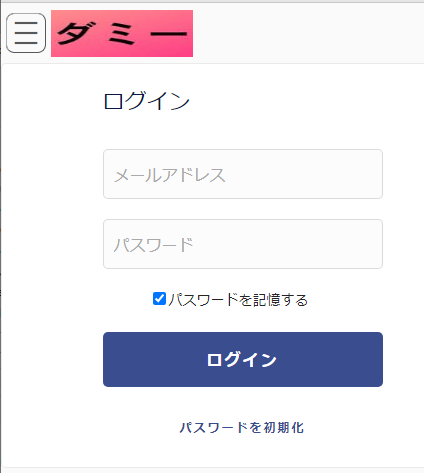
Task: Go to home via pink ダミー logo
Action: (x=122, y=33)
